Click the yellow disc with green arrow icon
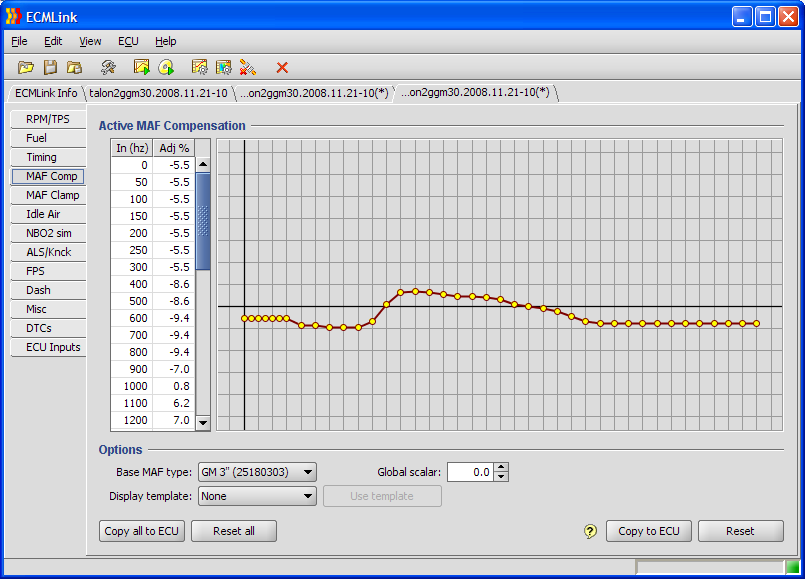Image resolution: width=805 pixels, height=579 pixels. tap(166, 67)
